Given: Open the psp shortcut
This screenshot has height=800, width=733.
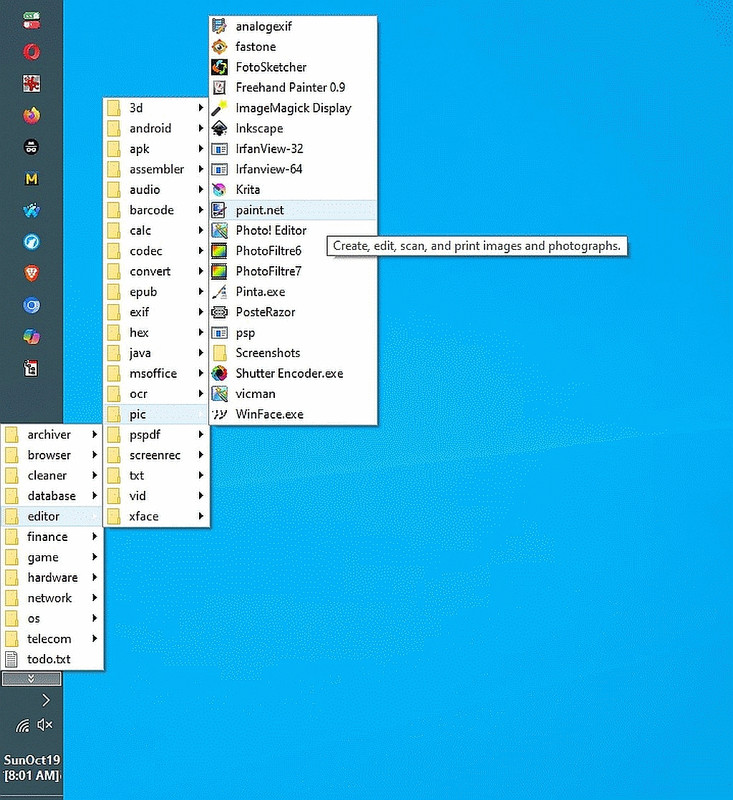Looking at the screenshot, I should coord(293,332).
